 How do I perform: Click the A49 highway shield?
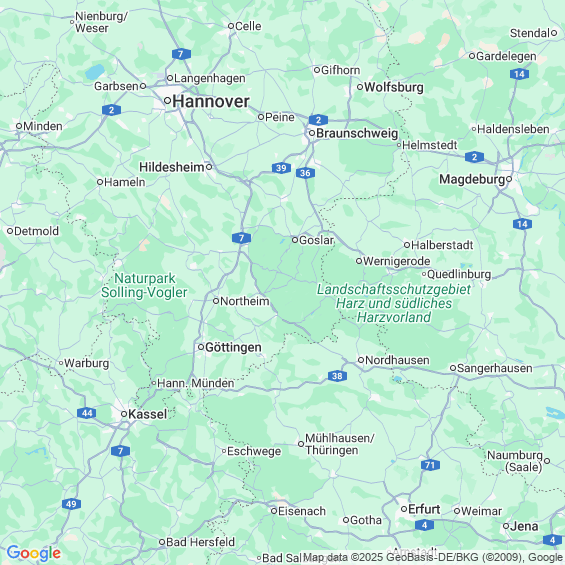[71, 504]
